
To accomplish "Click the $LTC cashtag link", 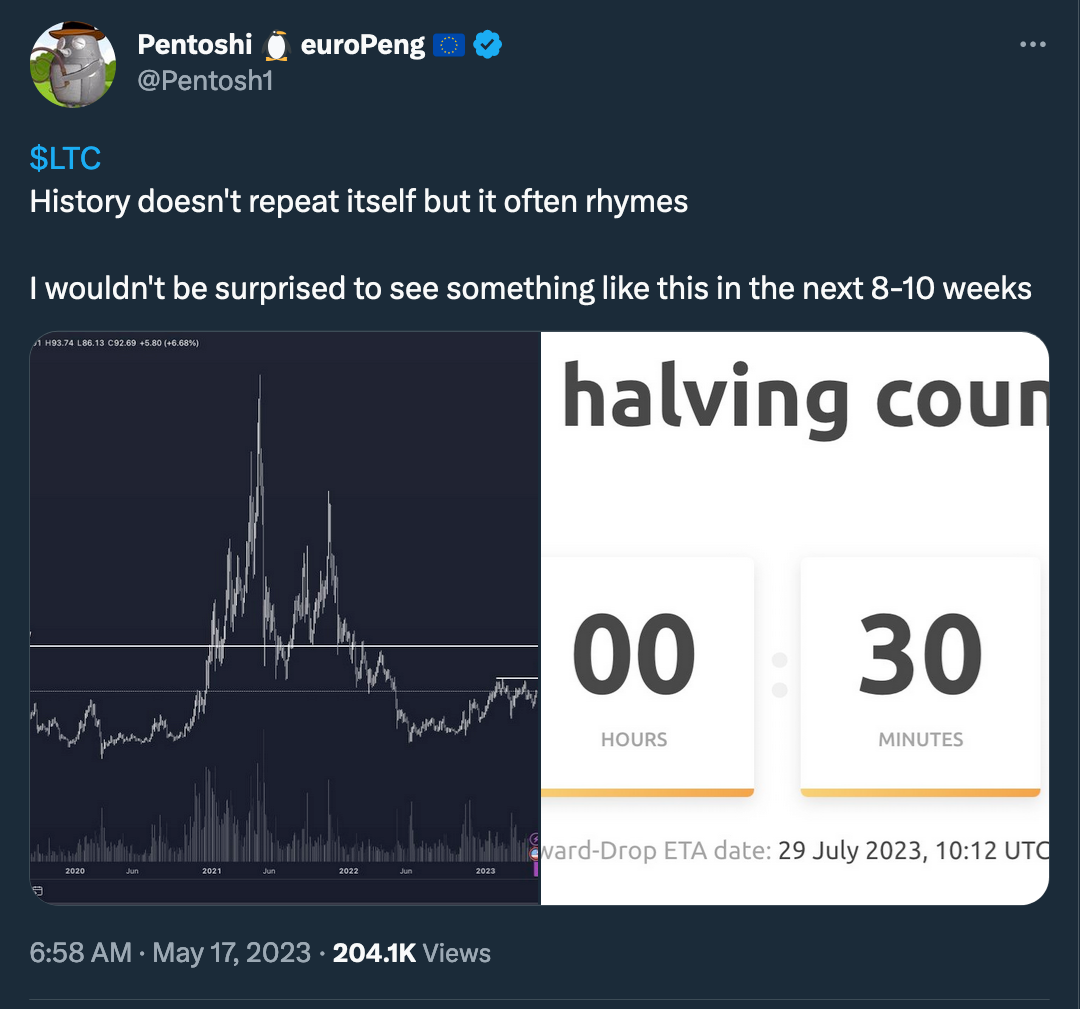I will [65, 158].
